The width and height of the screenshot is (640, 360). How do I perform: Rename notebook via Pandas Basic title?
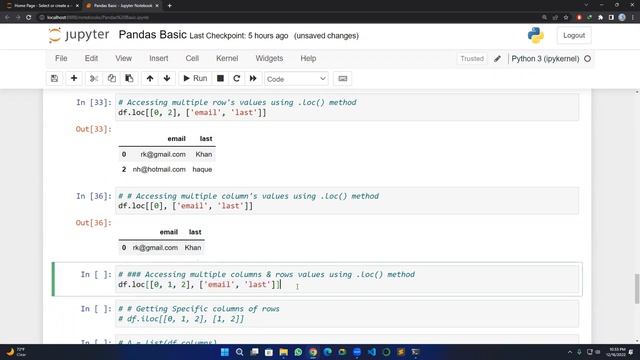(153, 35)
